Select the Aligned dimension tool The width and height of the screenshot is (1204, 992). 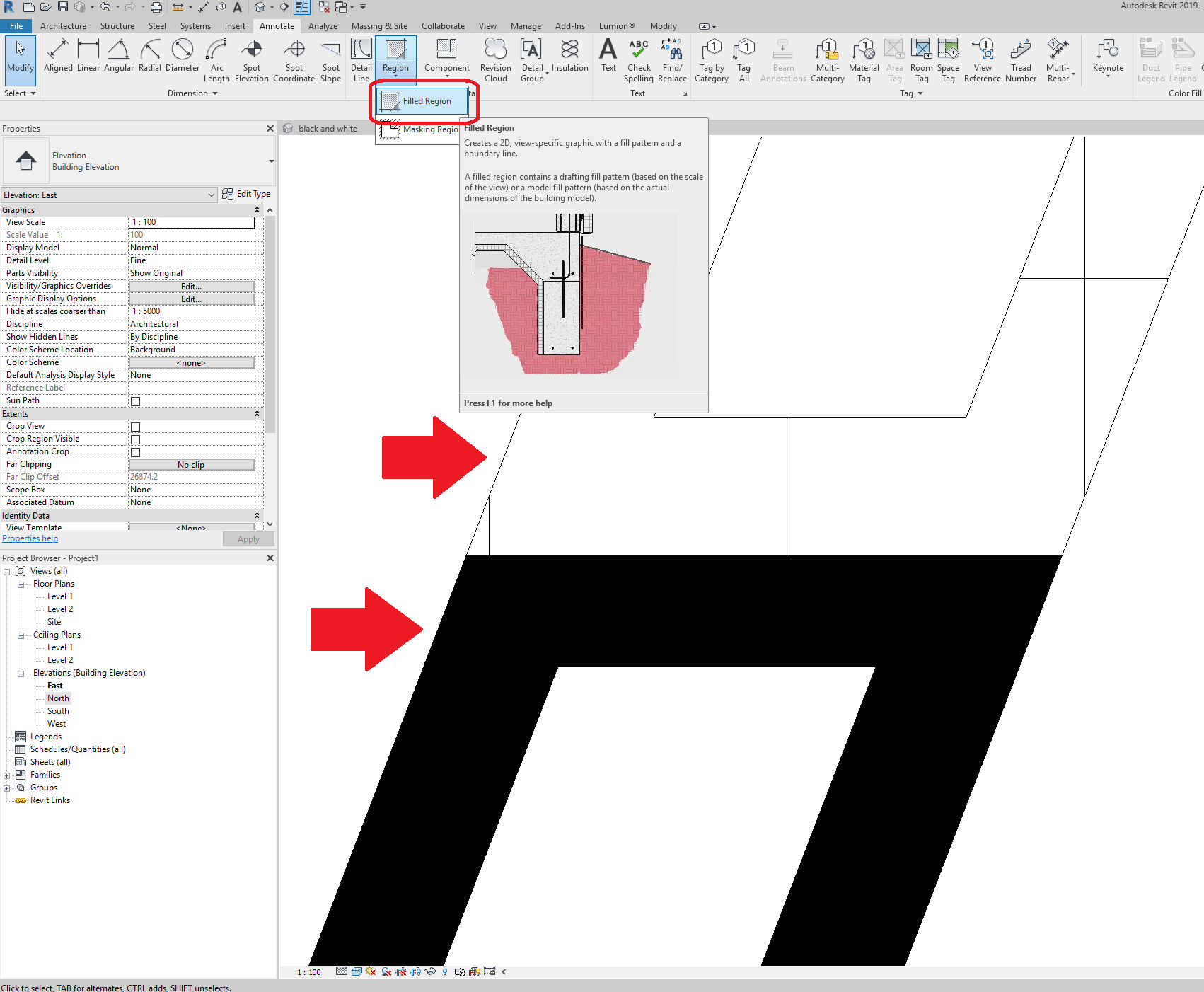click(x=58, y=57)
